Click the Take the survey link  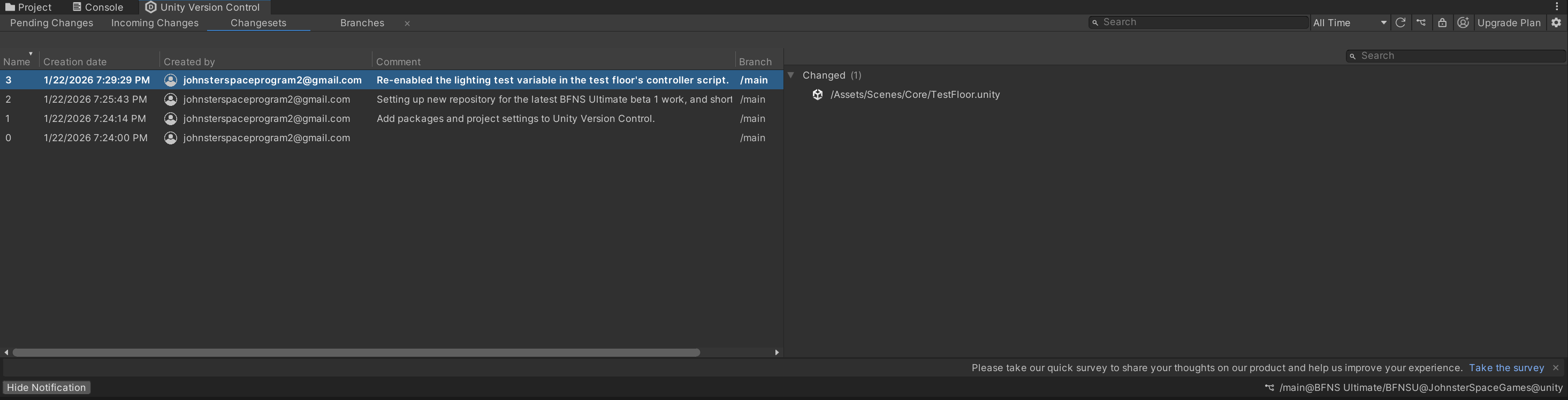(x=1506, y=368)
